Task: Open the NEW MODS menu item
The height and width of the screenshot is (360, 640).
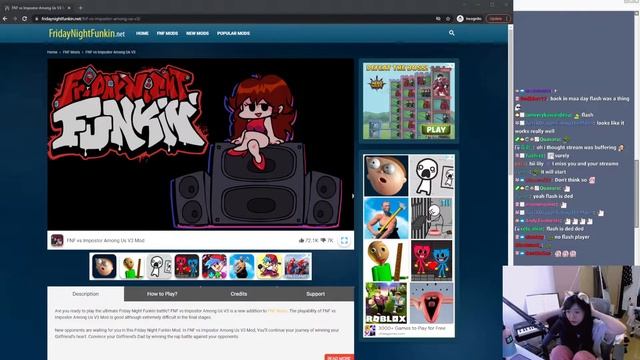Action: (198, 33)
